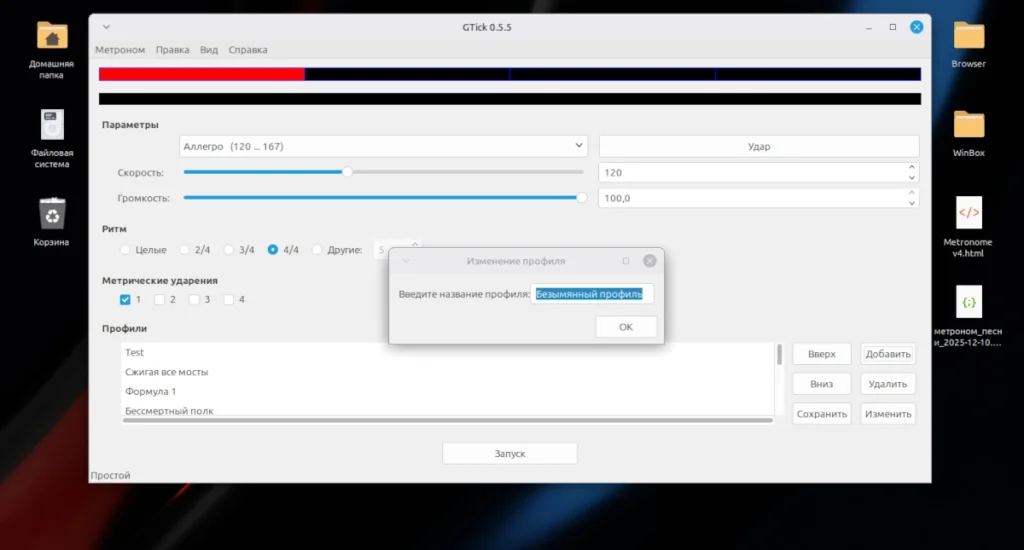Image resolution: width=1024 pixels, height=550 pixels.
Task: Close the Изменение профиля dialog
Action: tap(649, 261)
